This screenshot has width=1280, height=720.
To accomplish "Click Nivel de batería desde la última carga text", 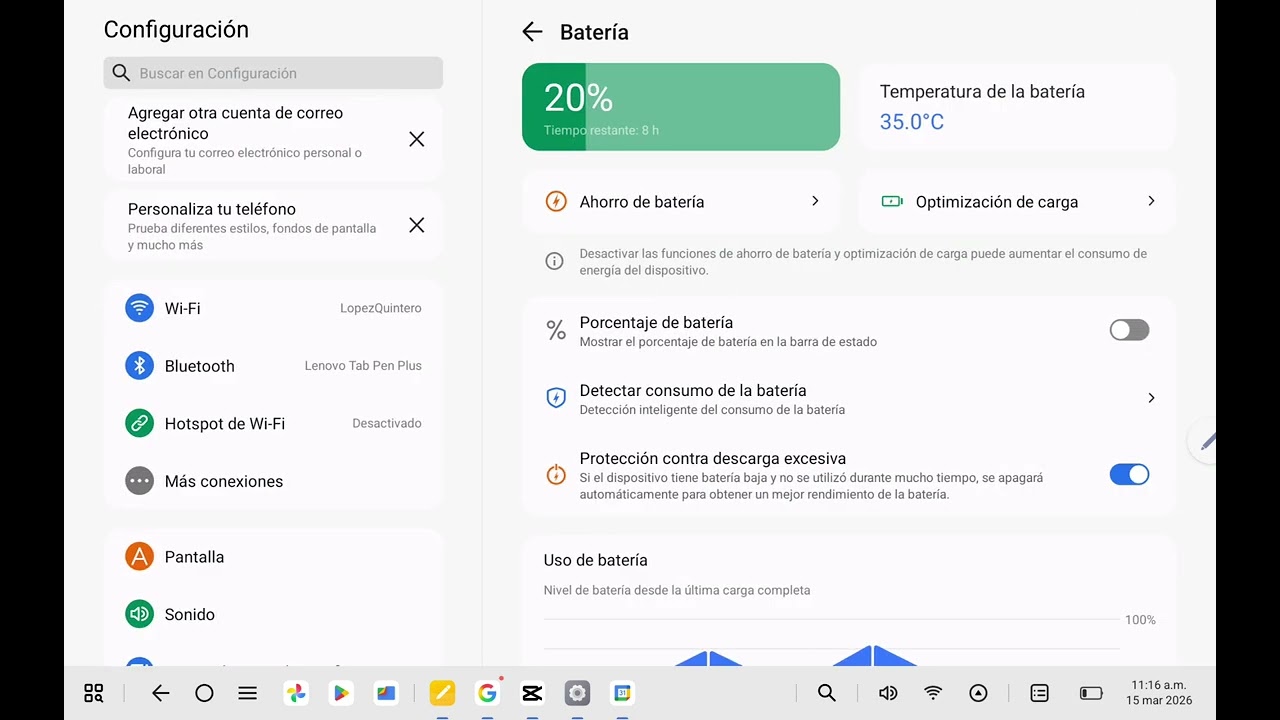I will [677, 590].
